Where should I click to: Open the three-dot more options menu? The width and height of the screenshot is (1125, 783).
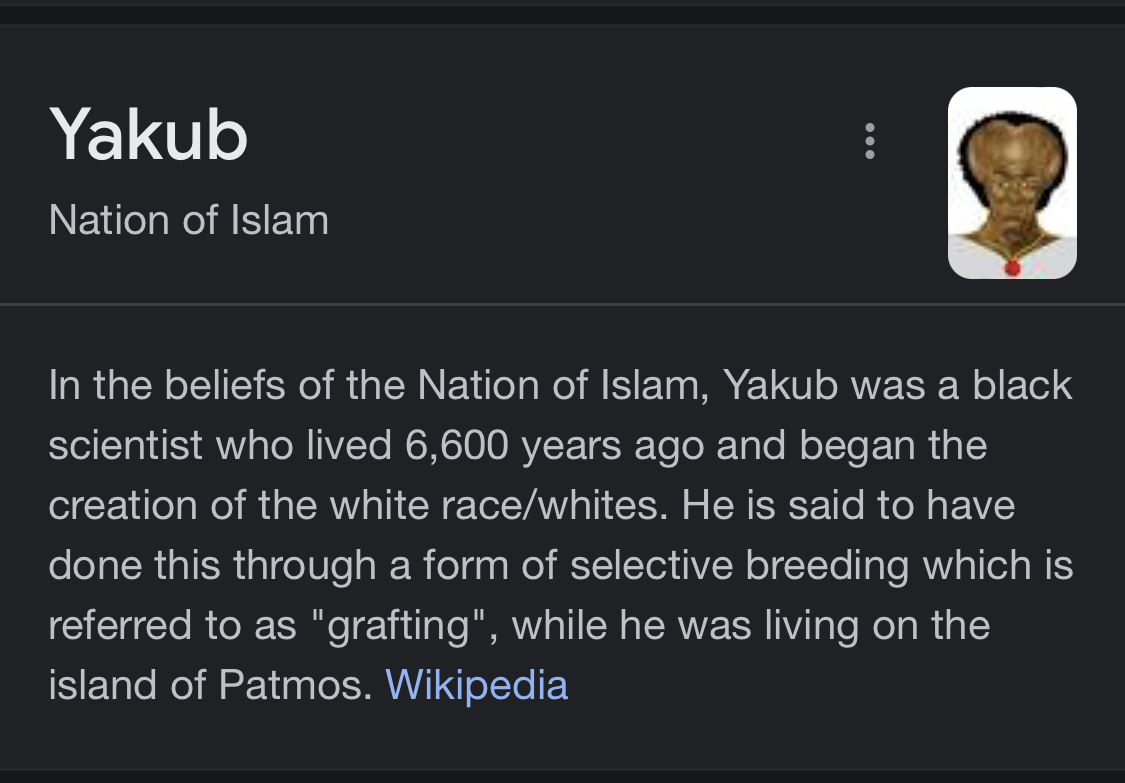click(869, 142)
